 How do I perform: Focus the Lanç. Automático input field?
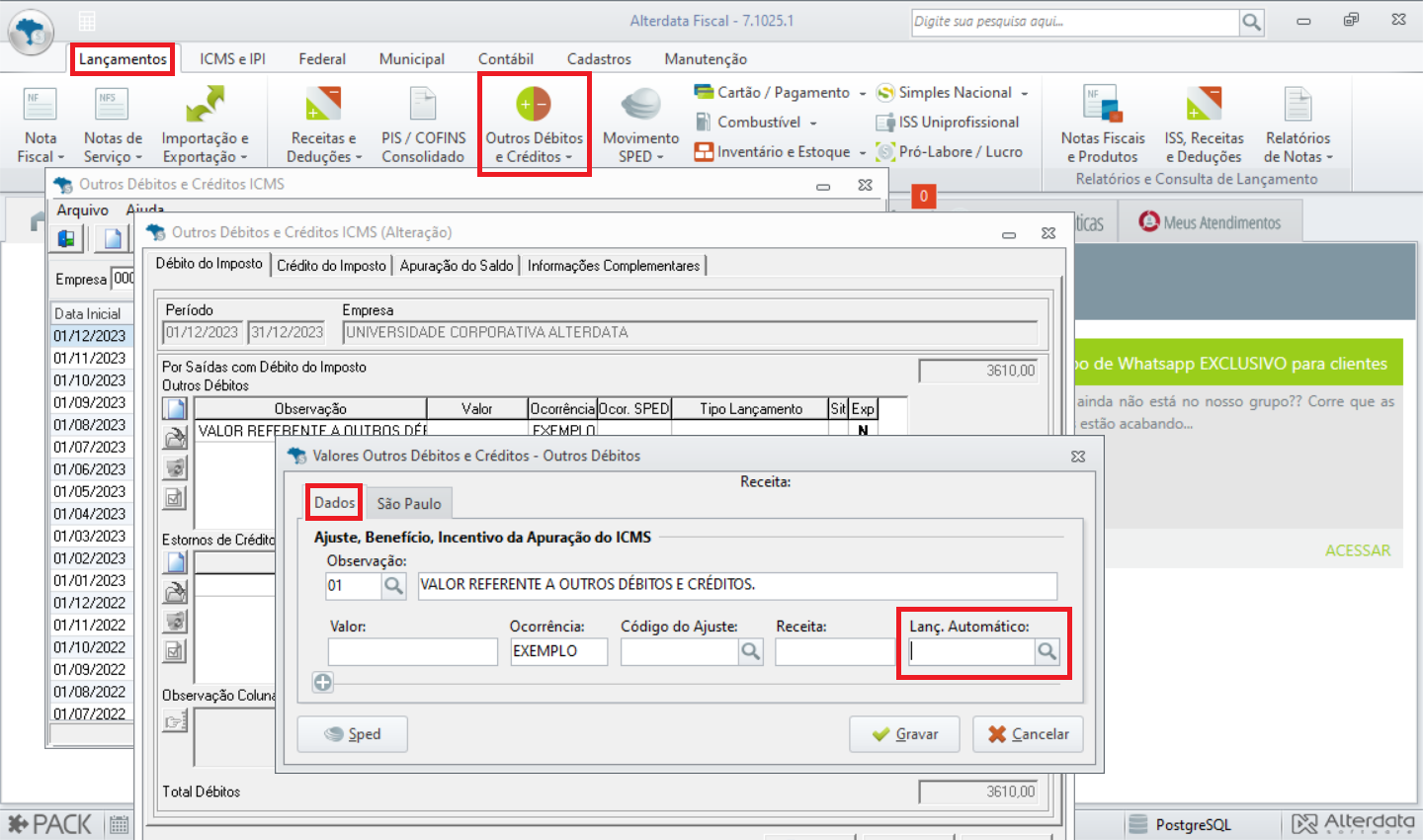[971, 651]
